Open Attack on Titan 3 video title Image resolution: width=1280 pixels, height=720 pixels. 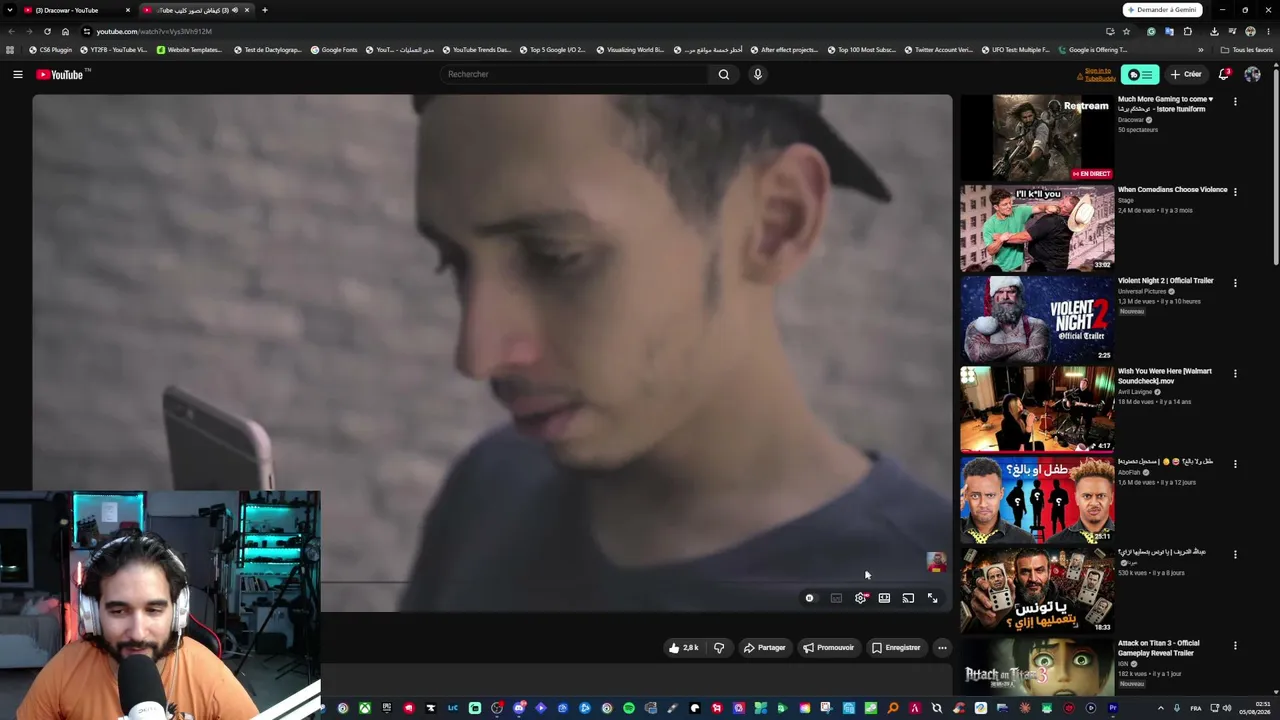pyautogui.click(x=1158, y=648)
